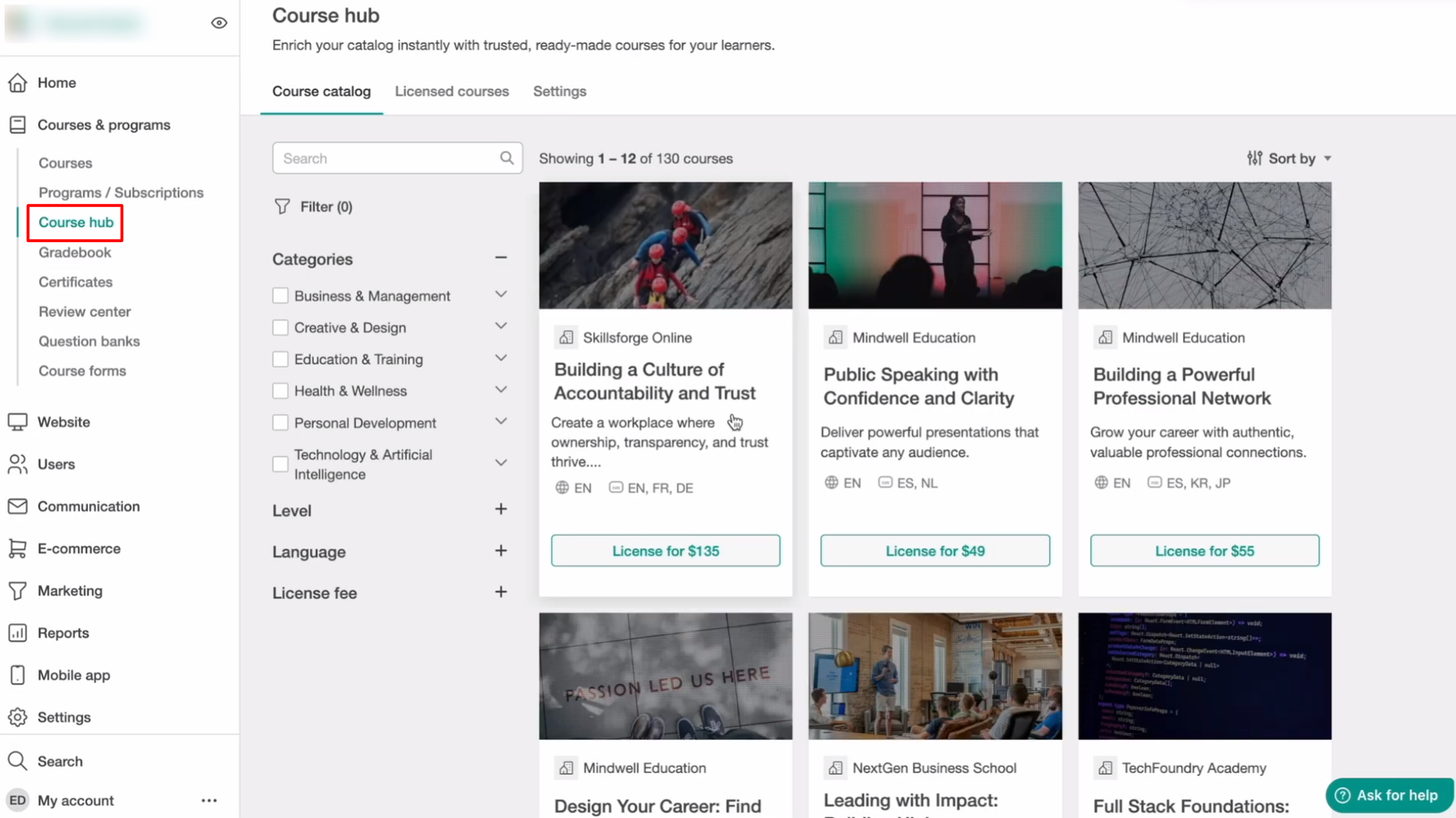Open the Settings tab in Course hub
The image size is (1456, 818).
click(x=559, y=91)
